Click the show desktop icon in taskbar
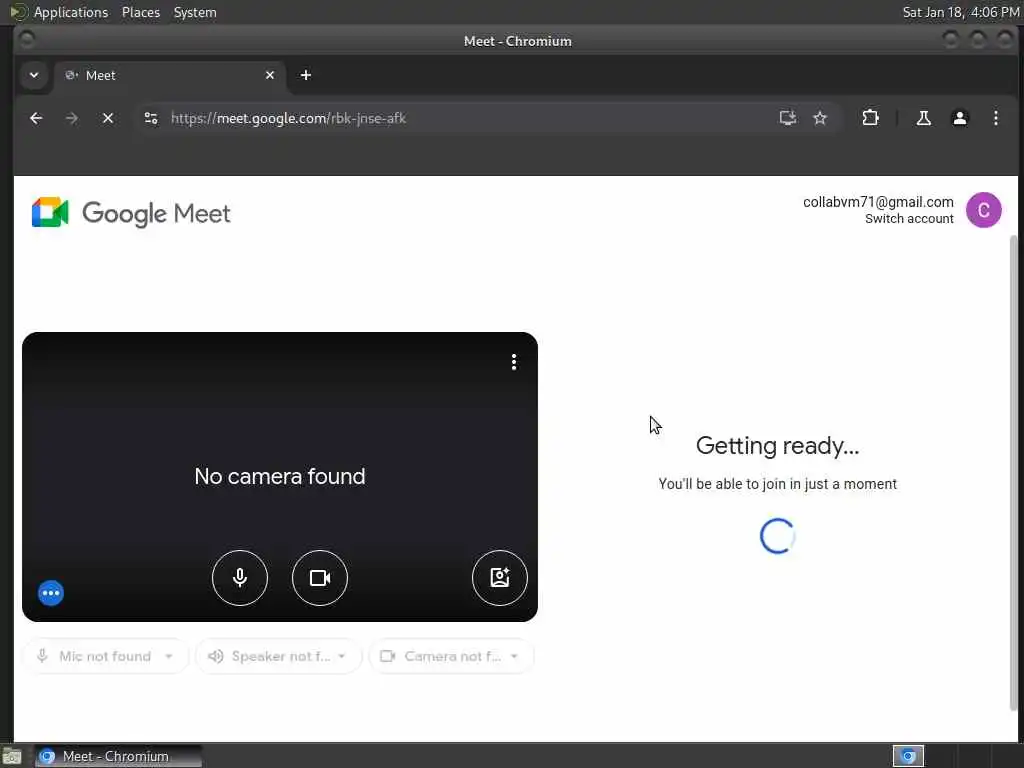The width and height of the screenshot is (1024, 768). 12,756
